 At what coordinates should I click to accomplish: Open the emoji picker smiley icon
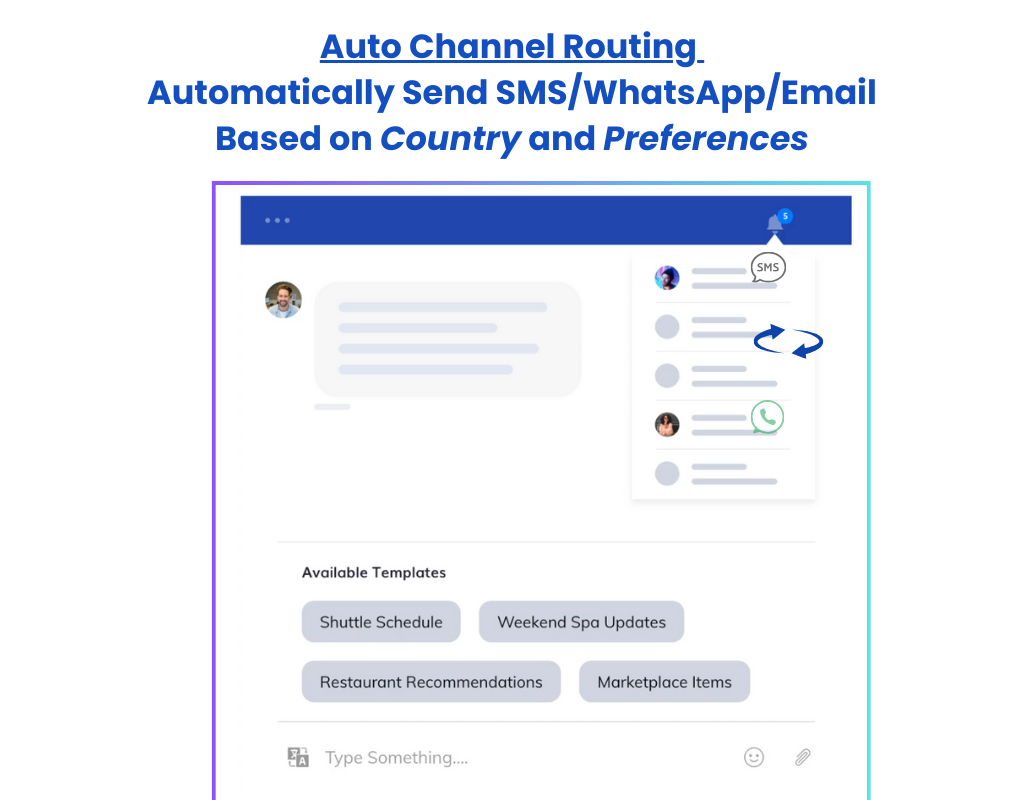pyautogui.click(x=754, y=757)
